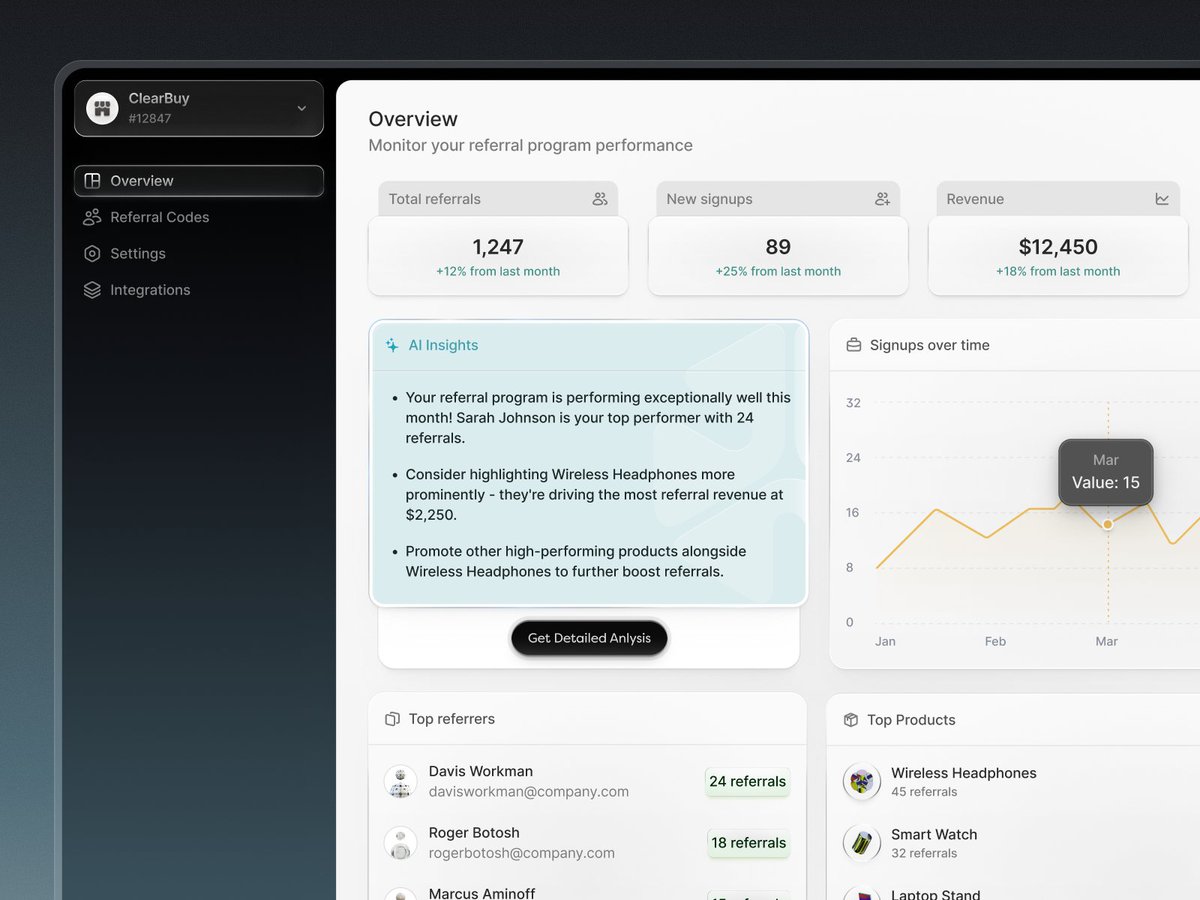Click the $12,450 revenue value
Screen dimensions: 1200x900
(1058, 247)
